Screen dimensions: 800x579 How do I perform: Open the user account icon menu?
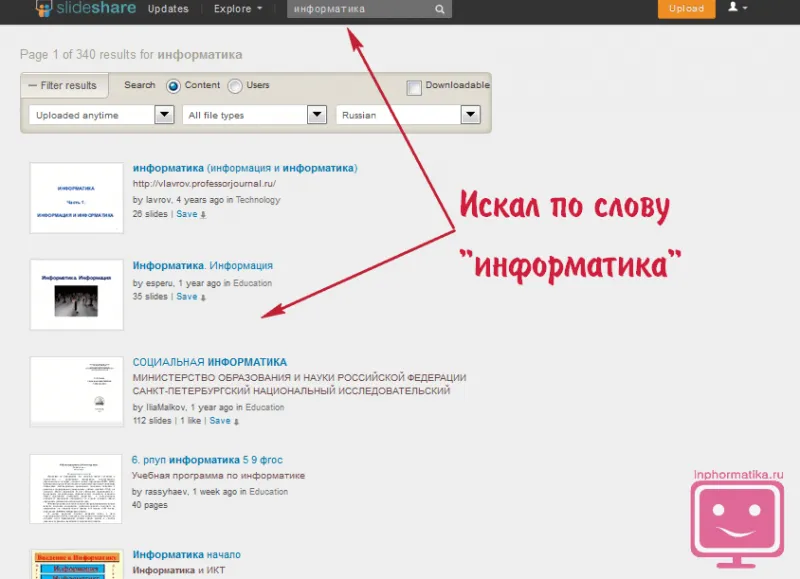(737, 7)
